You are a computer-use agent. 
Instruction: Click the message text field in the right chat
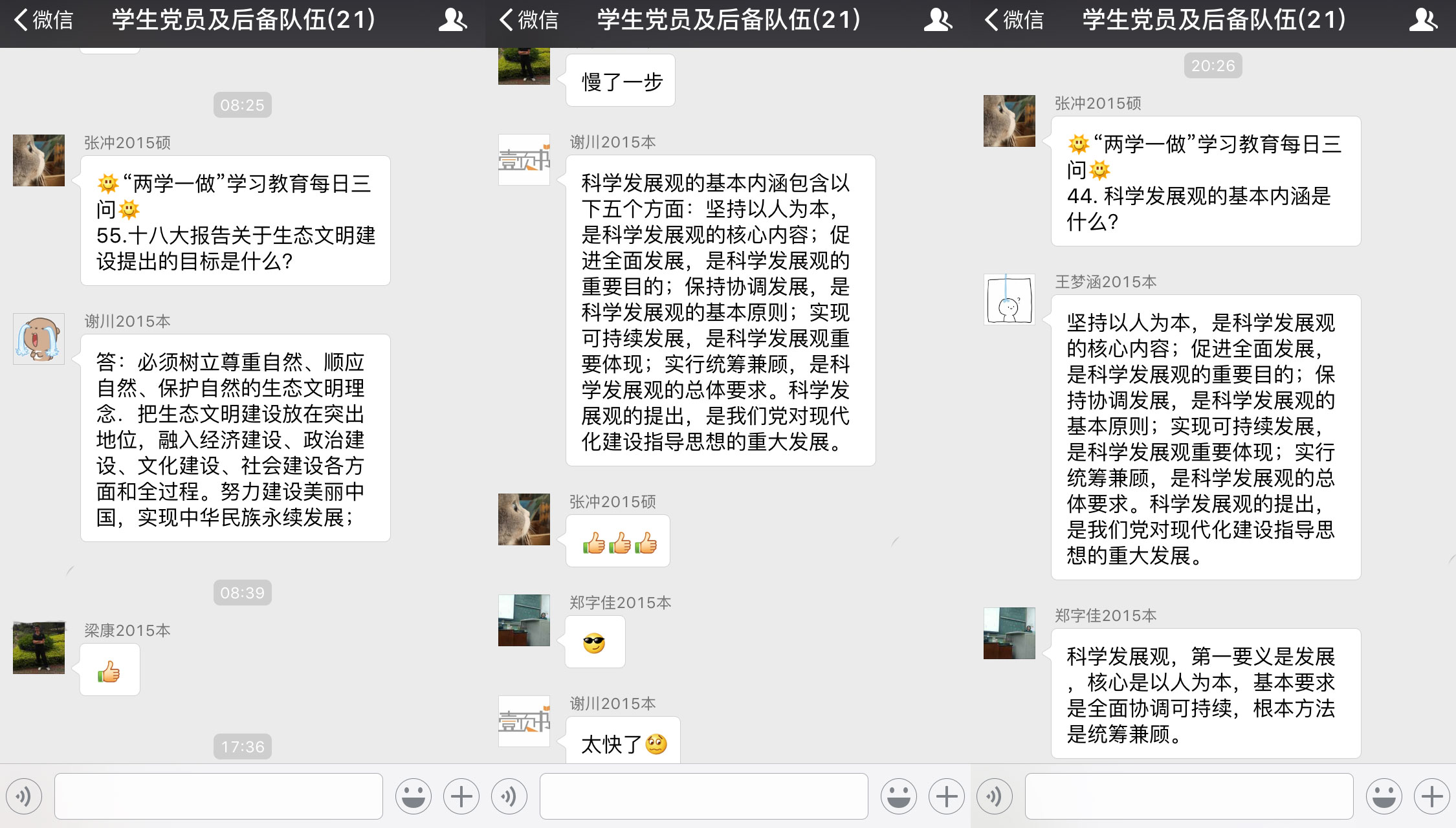tap(1189, 796)
